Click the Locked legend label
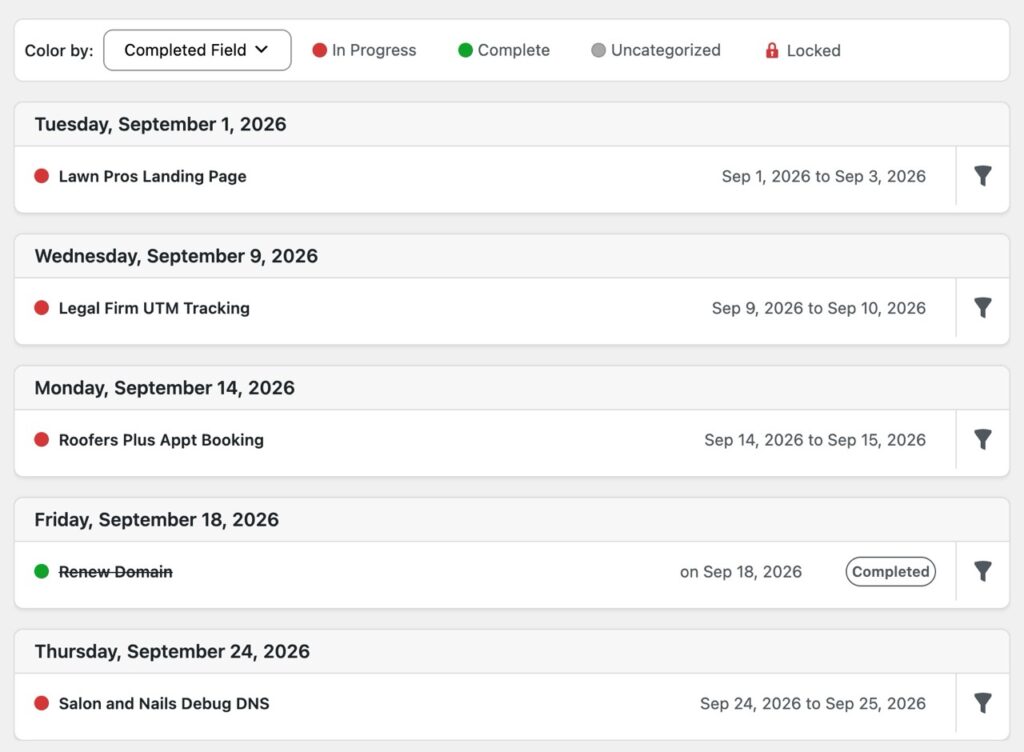This screenshot has height=752, width=1024. (814, 50)
